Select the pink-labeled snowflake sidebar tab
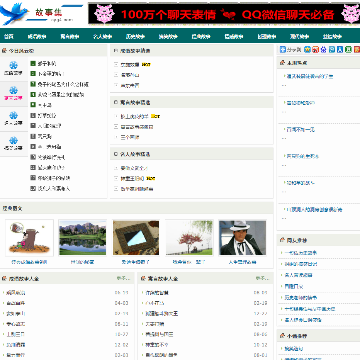The width and height of the screenshot is (360, 360). coord(14,94)
